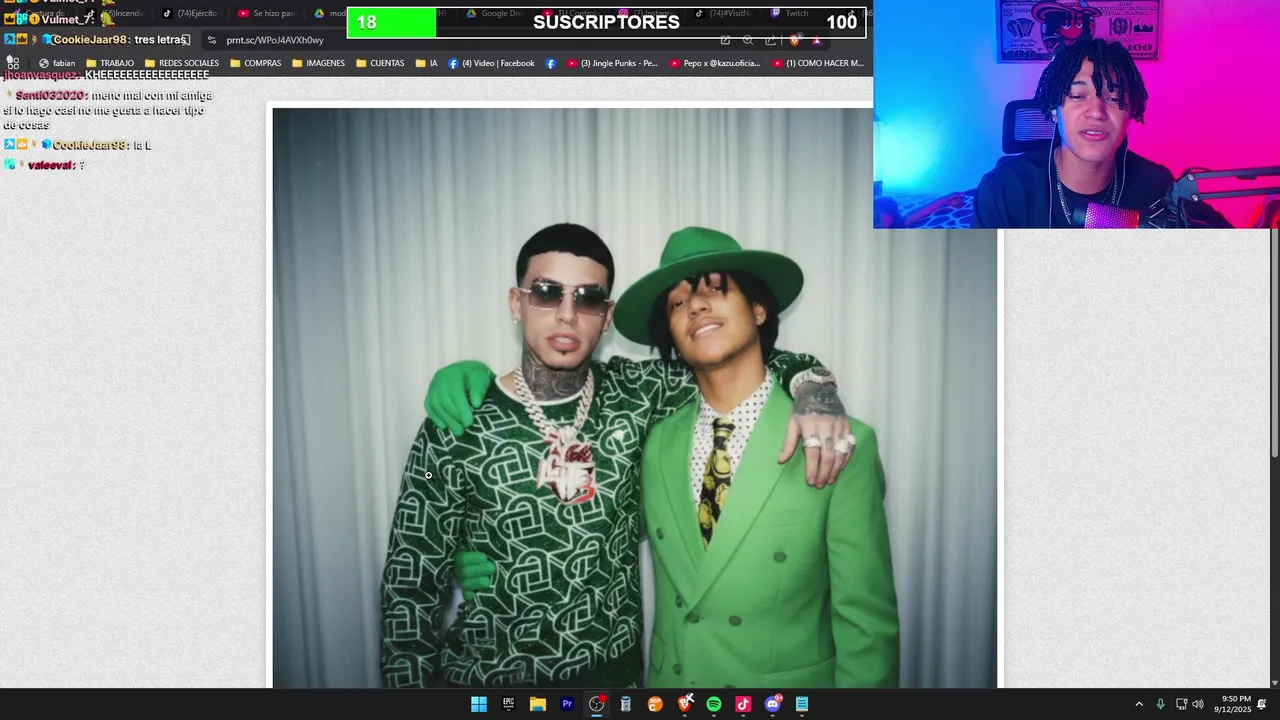Click the prnt.sc address bar URL

(x=275, y=40)
